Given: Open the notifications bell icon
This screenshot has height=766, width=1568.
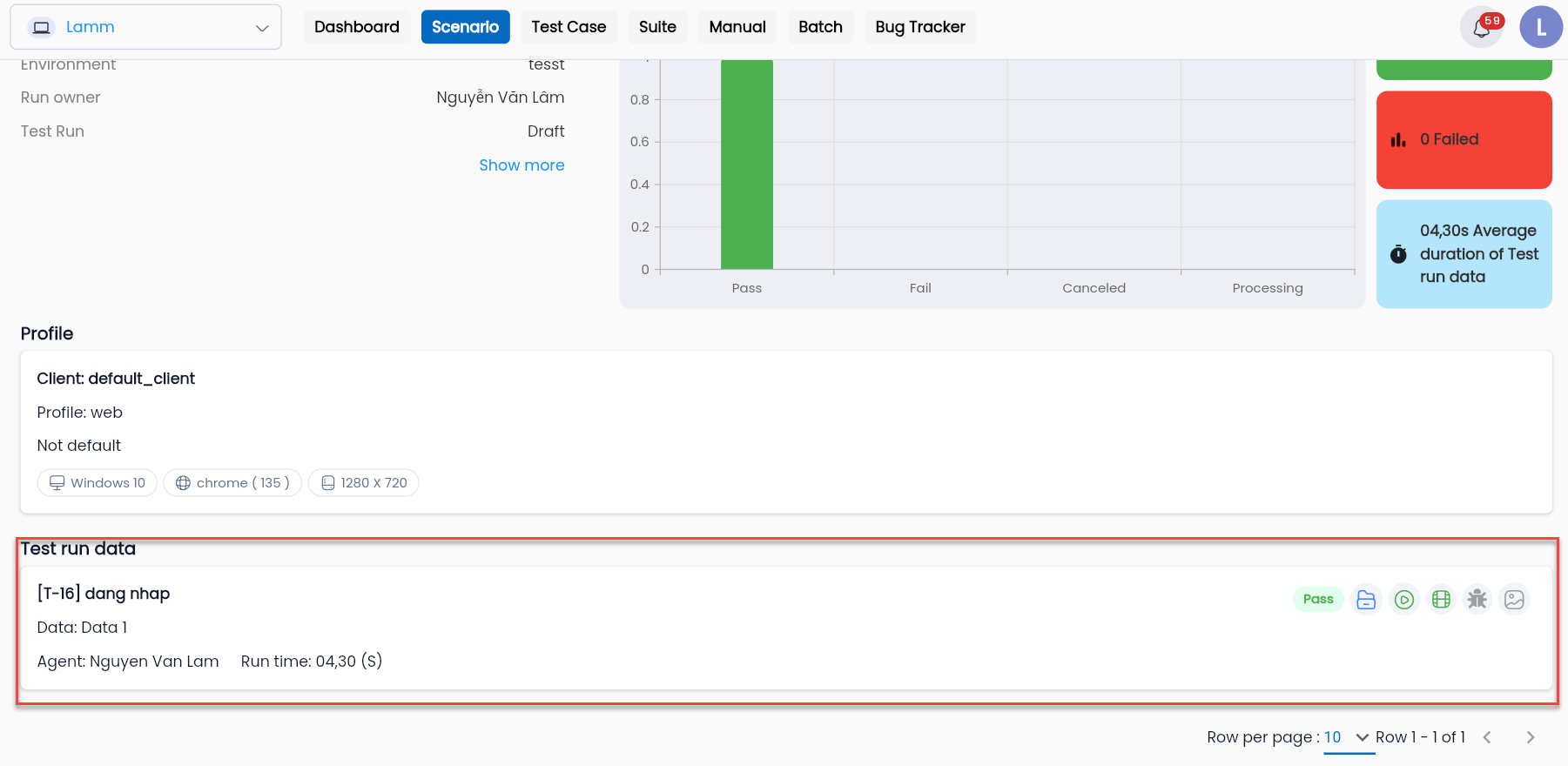Looking at the screenshot, I should [1482, 27].
